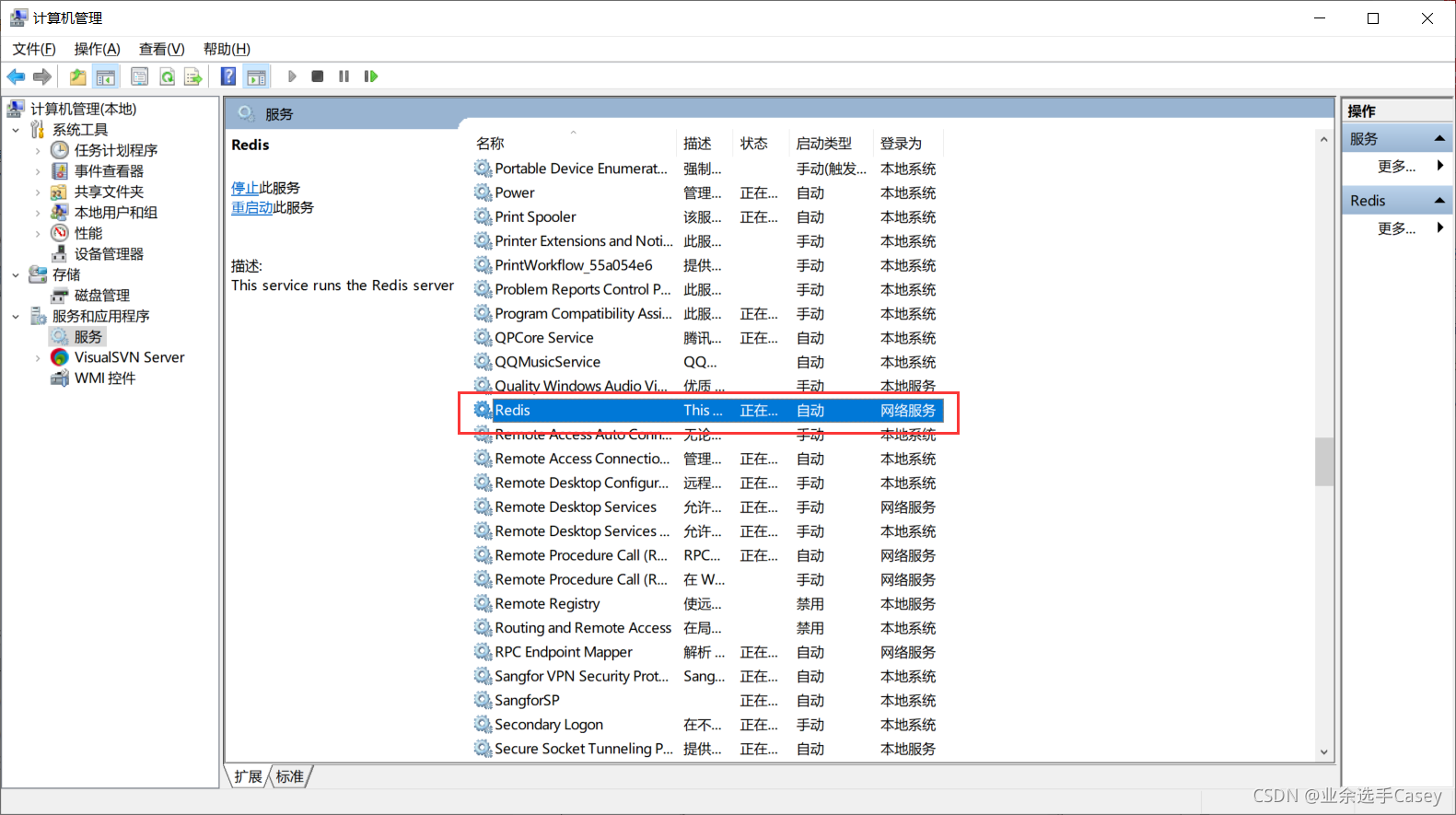This screenshot has width=1456, height=815.
Task: Select the Redis service row
Action: (x=708, y=411)
